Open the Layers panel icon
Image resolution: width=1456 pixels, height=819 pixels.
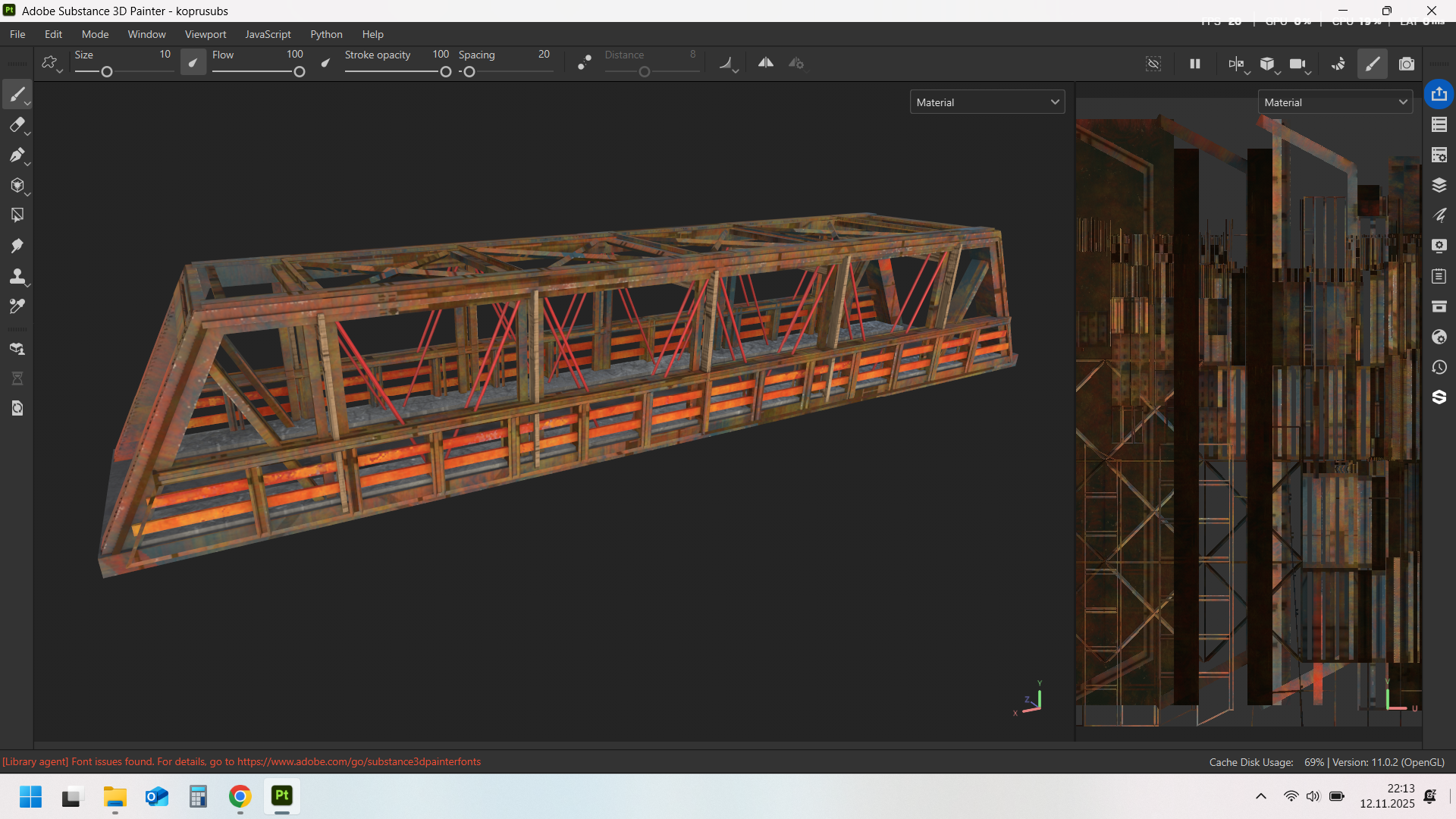1439,185
